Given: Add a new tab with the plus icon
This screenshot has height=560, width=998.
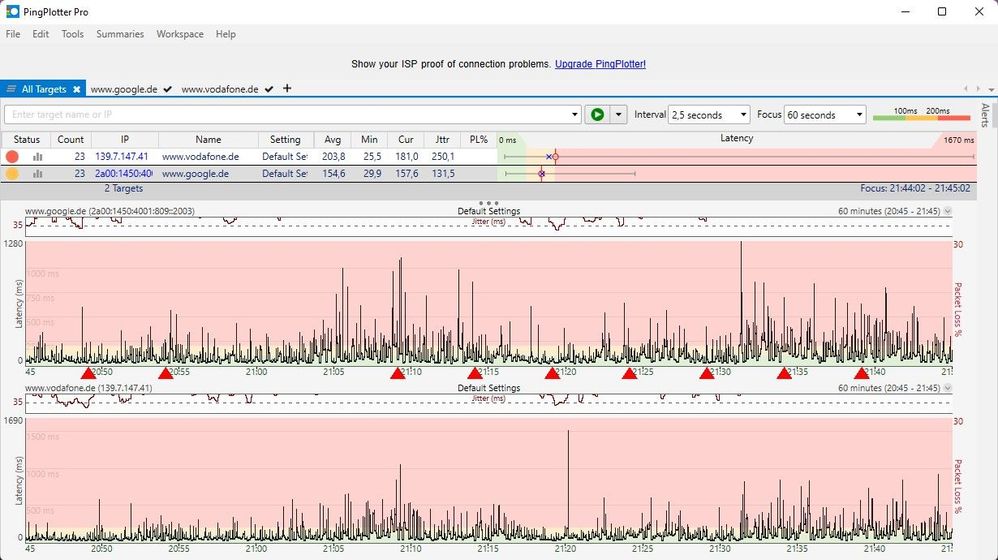Looking at the screenshot, I should click(287, 89).
